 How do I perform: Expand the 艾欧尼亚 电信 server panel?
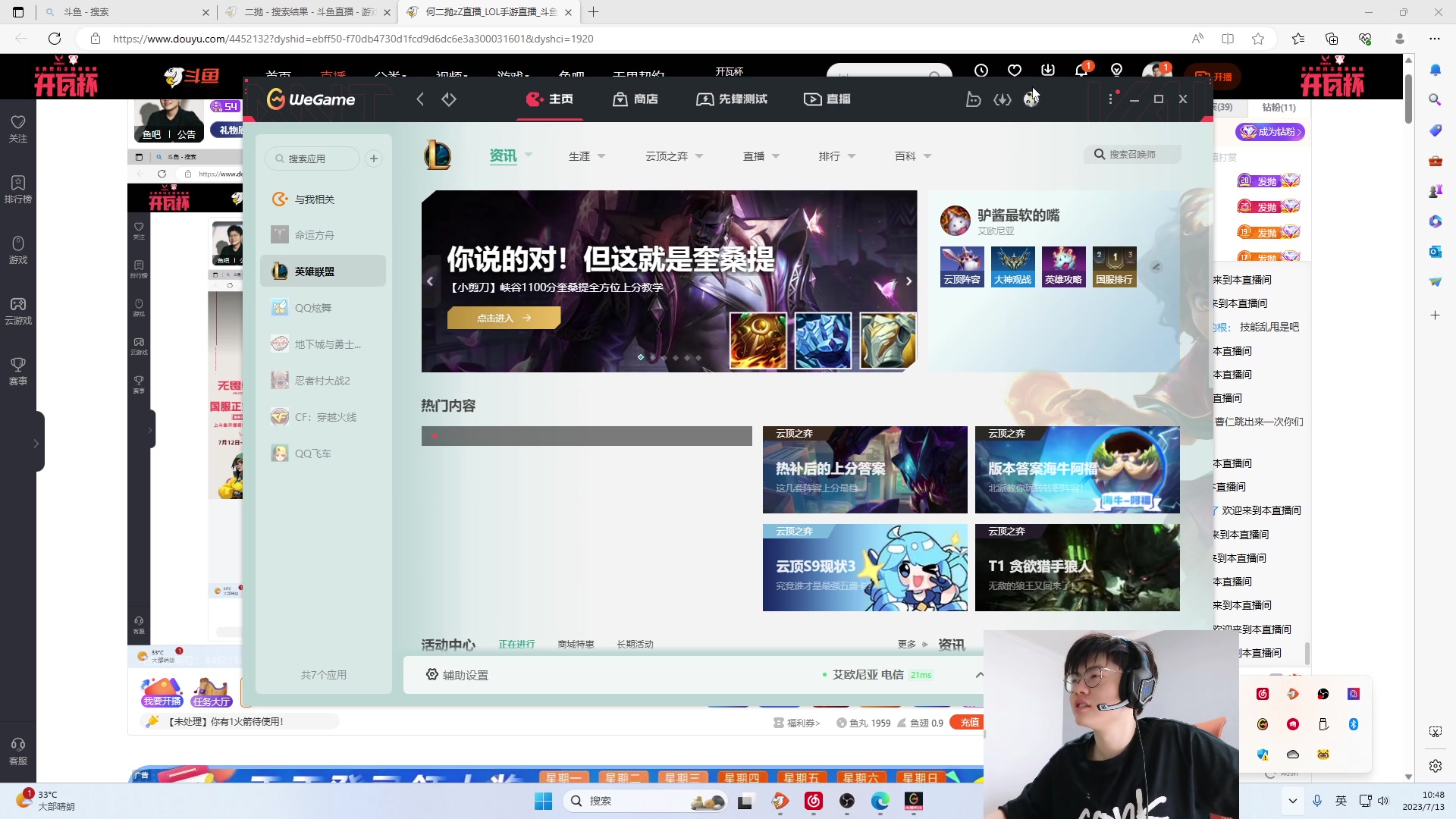coord(979,675)
